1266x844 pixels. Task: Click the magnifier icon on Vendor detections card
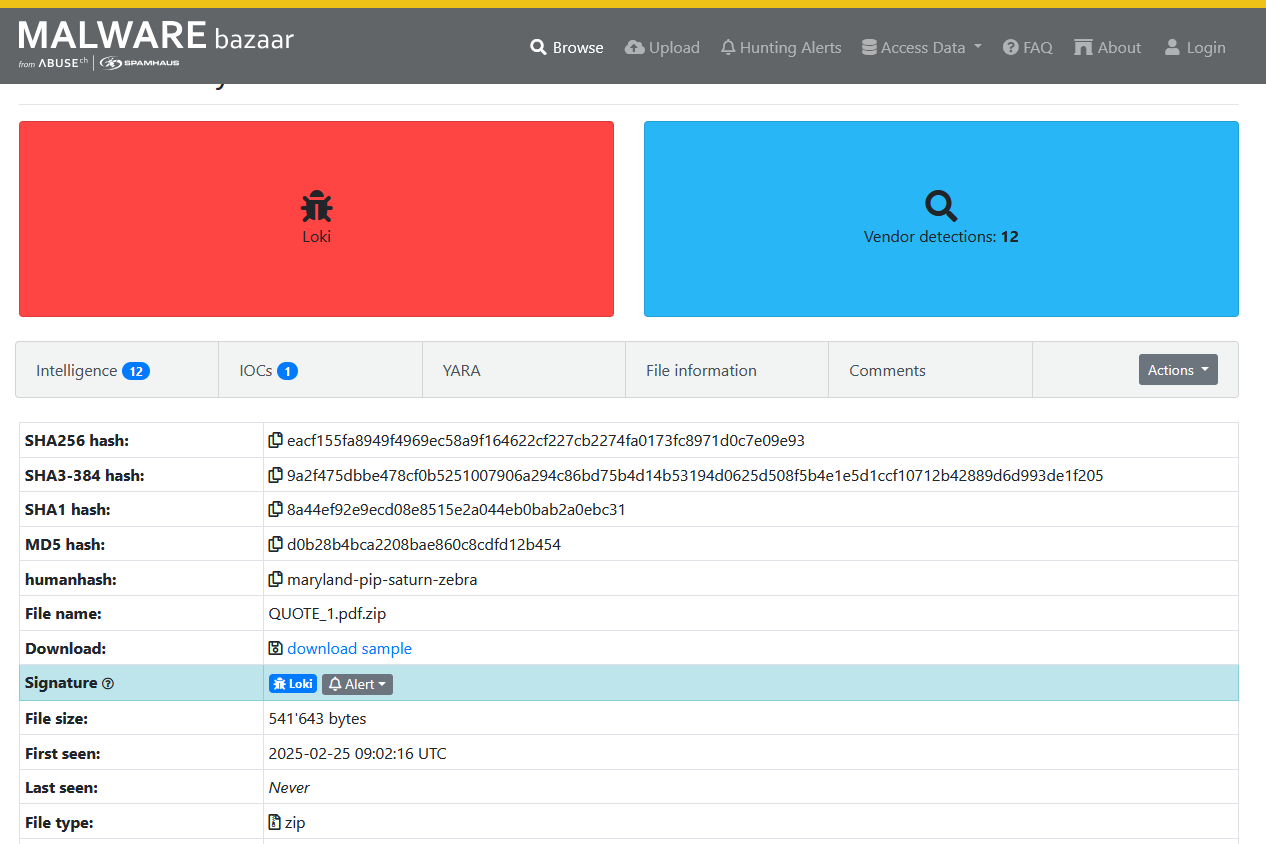940,205
